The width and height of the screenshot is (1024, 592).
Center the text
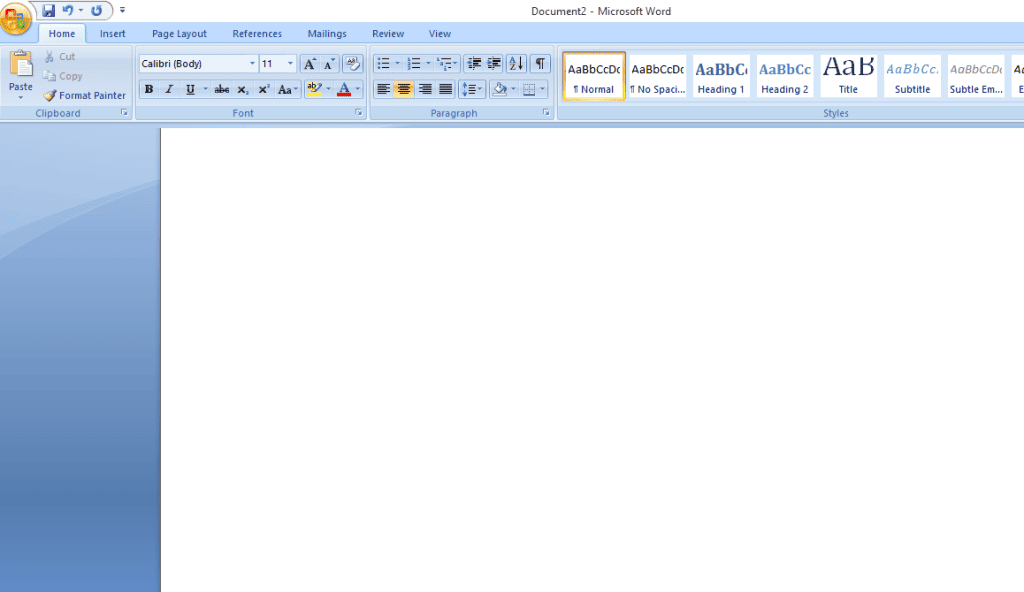coord(404,90)
